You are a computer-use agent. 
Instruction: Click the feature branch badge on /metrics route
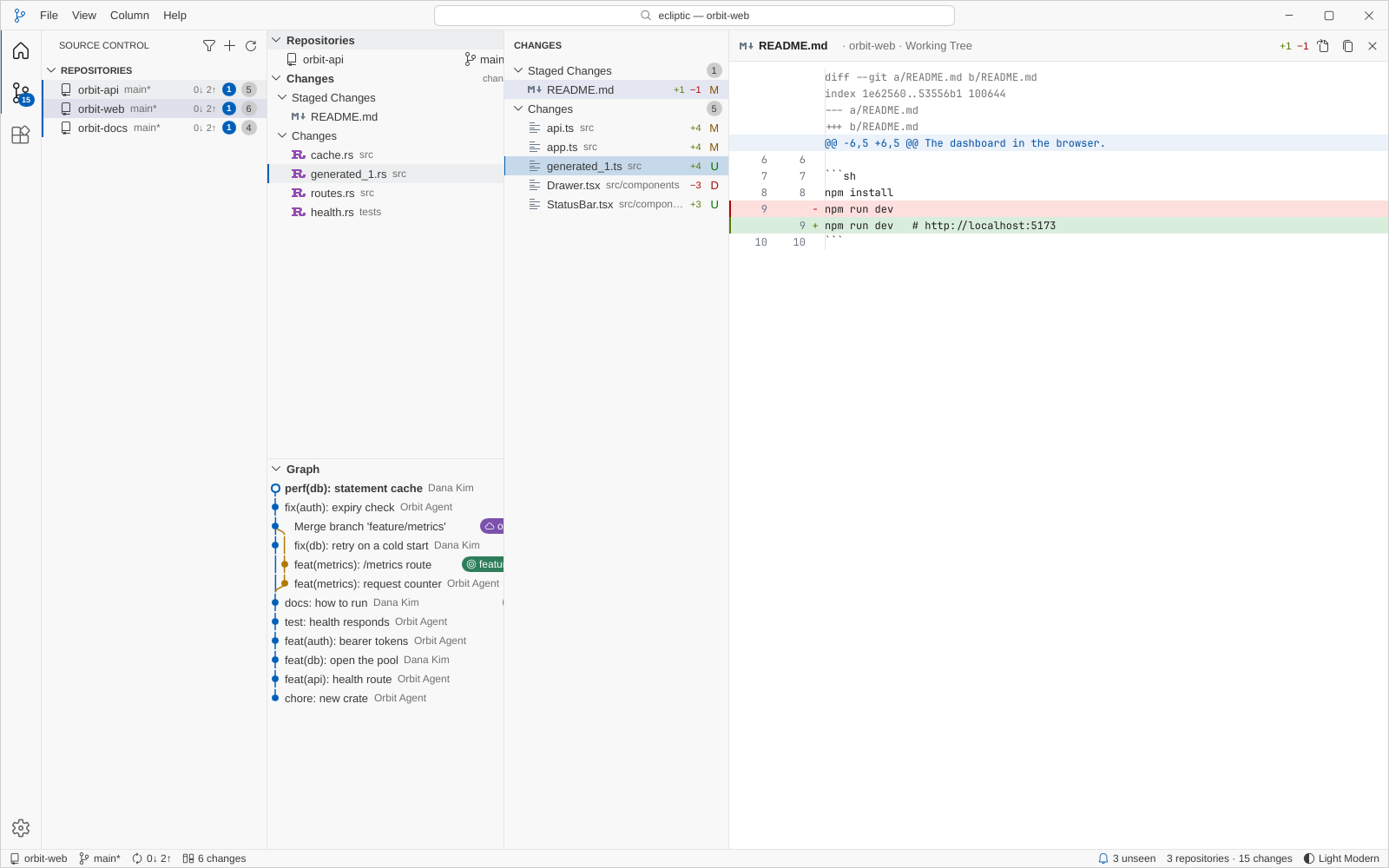pyautogui.click(x=484, y=564)
